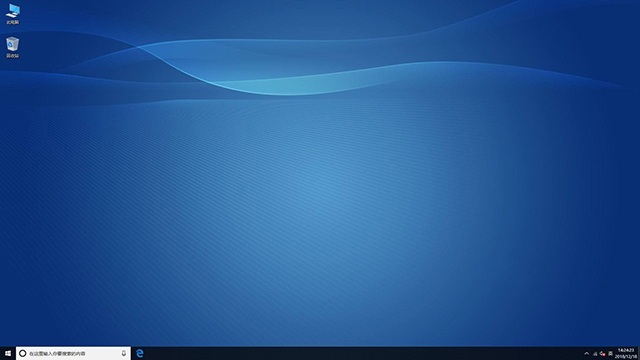Image resolution: width=640 pixels, height=360 pixels.
Task: Activate the microphone voice search icon
Action: [124, 353]
